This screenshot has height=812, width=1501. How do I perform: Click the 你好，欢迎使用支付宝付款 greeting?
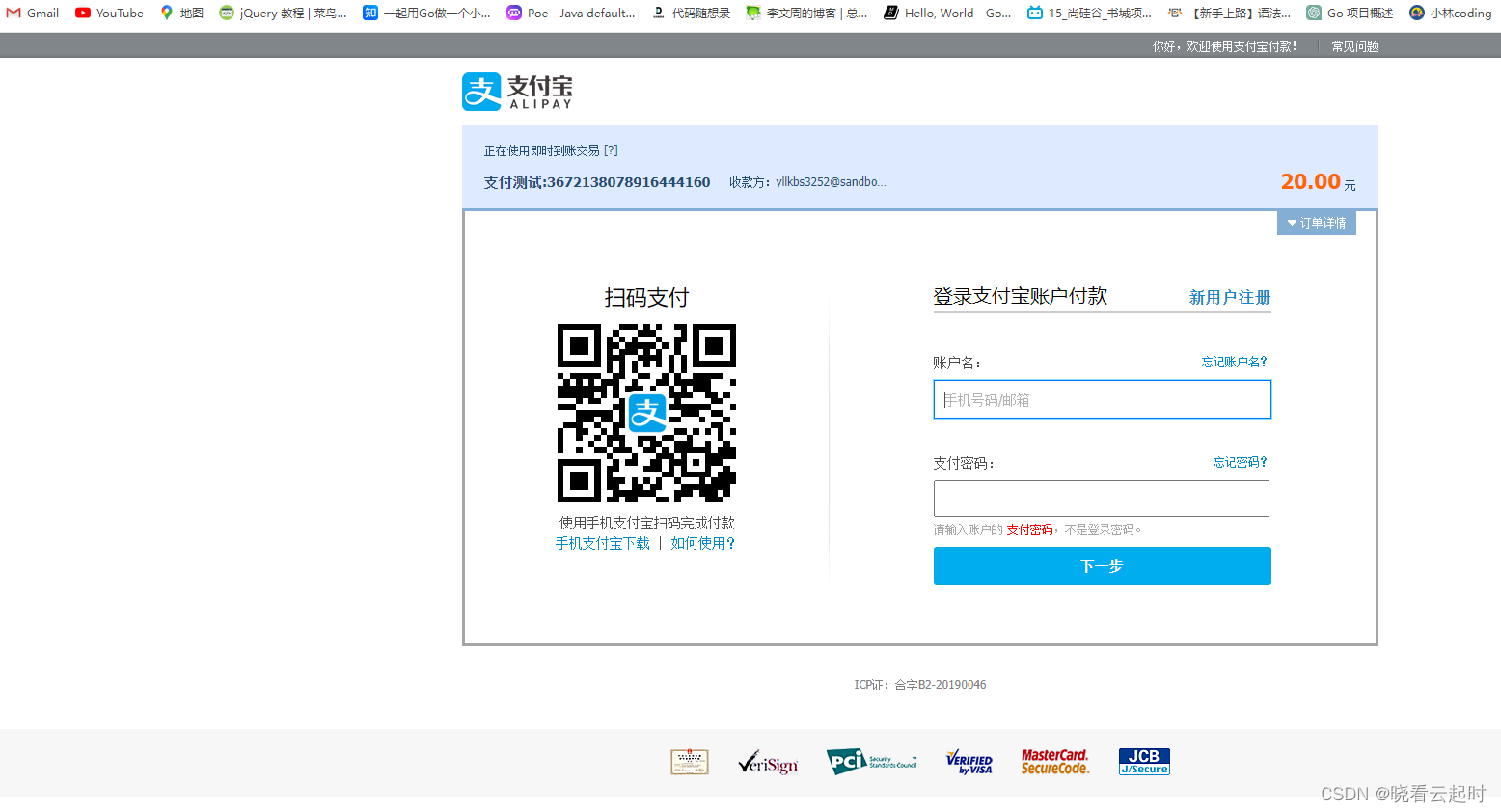[x=1225, y=46]
